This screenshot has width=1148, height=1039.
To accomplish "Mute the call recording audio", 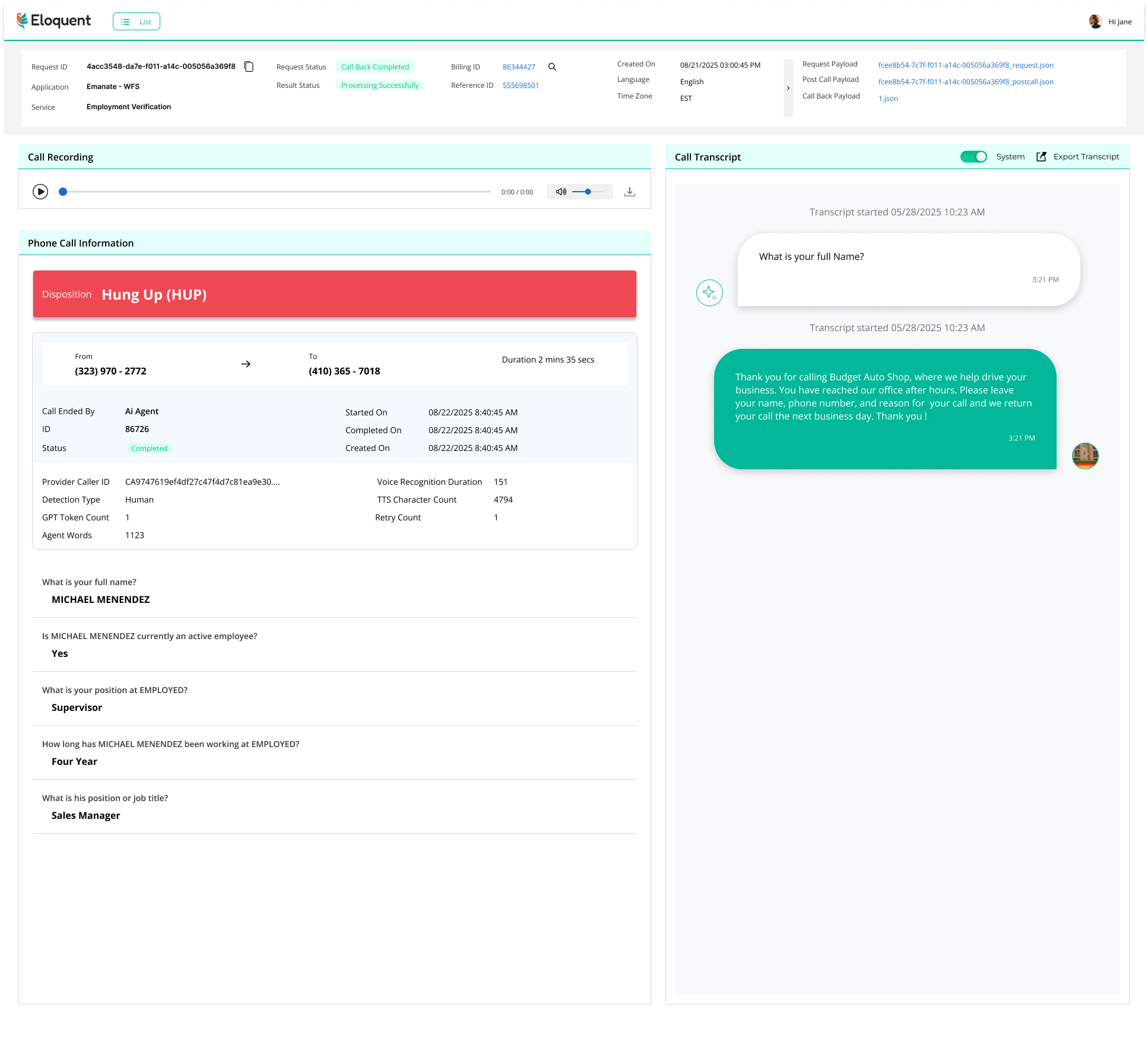I will point(561,192).
